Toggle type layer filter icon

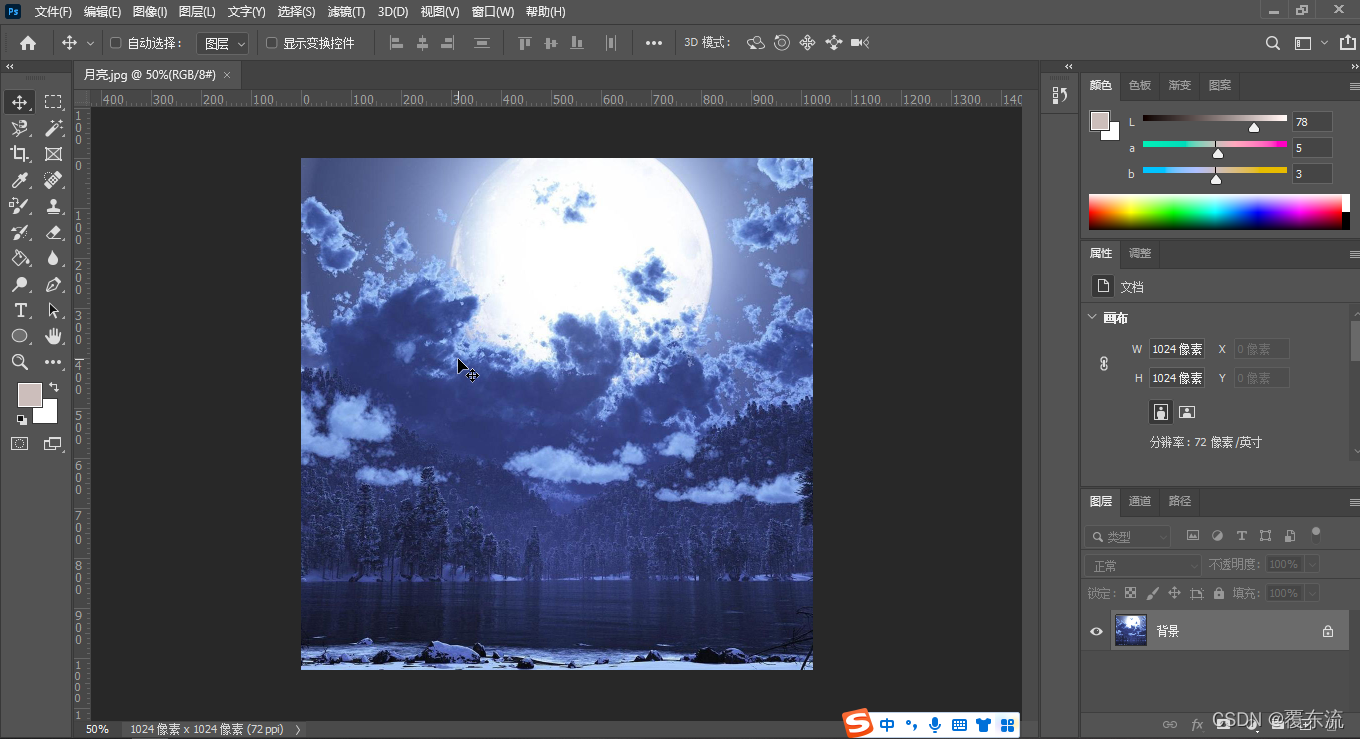coord(1242,536)
